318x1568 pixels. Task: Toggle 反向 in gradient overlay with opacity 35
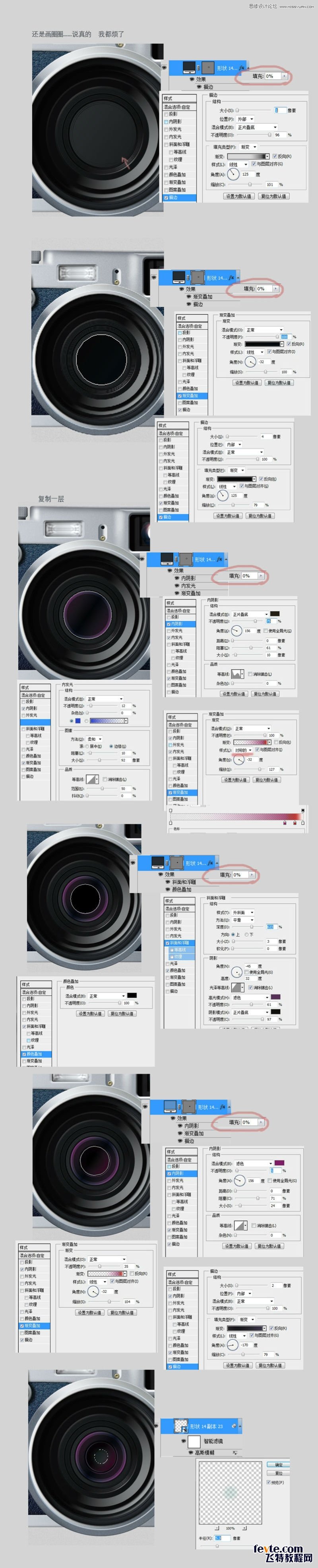click(x=132, y=1273)
